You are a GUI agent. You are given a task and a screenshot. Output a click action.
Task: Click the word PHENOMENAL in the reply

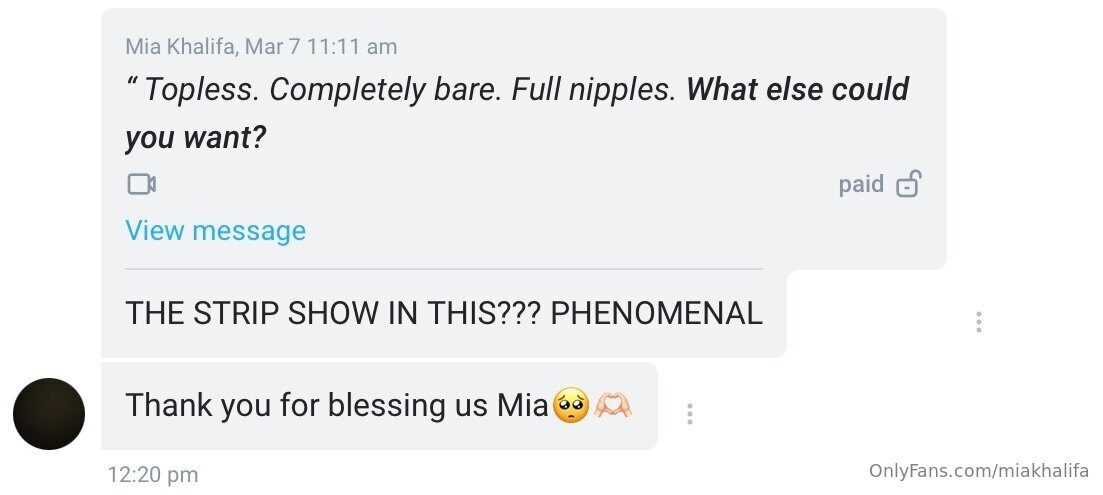coord(656,313)
